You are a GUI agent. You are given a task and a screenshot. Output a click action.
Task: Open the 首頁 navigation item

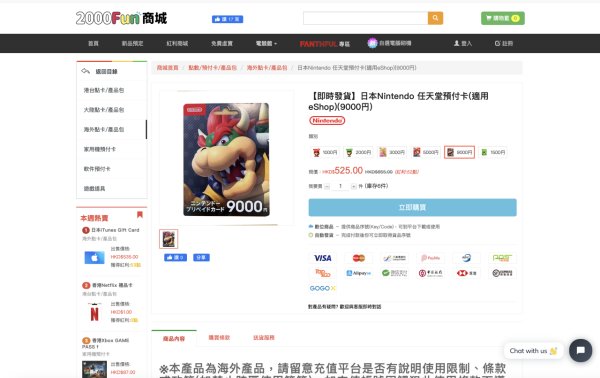(93, 44)
